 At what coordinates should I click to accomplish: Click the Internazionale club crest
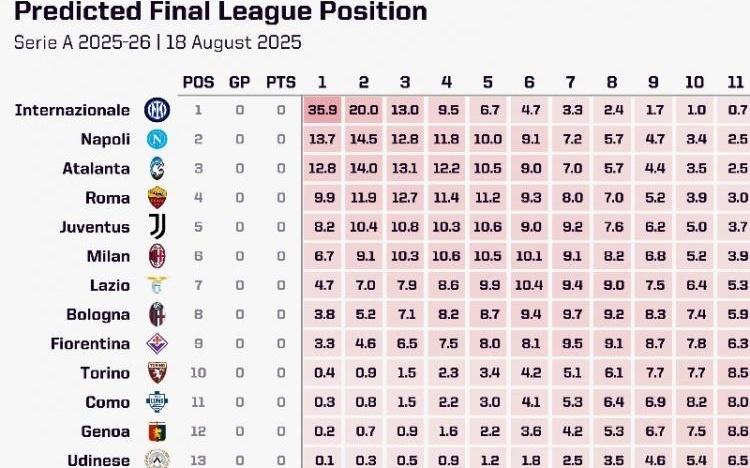(x=157, y=110)
